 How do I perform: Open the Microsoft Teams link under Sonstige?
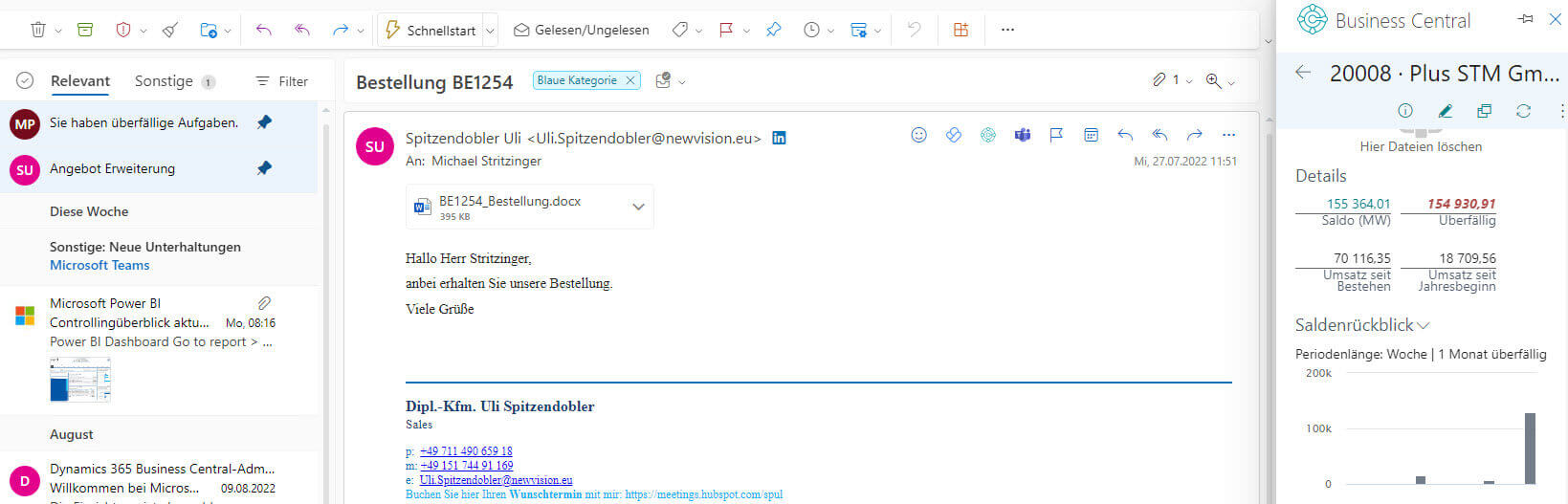99,265
